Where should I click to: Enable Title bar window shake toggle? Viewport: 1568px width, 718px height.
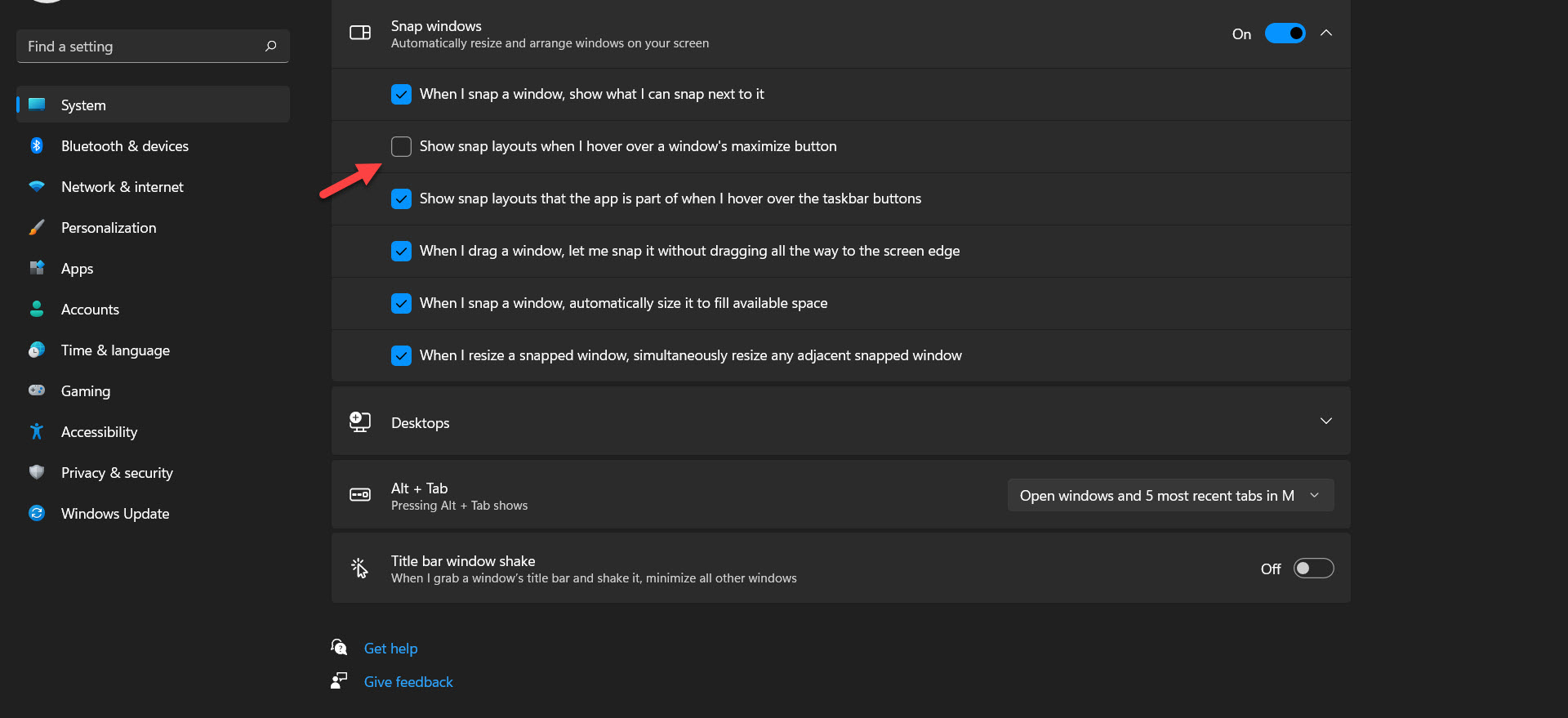coord(1313,569)
